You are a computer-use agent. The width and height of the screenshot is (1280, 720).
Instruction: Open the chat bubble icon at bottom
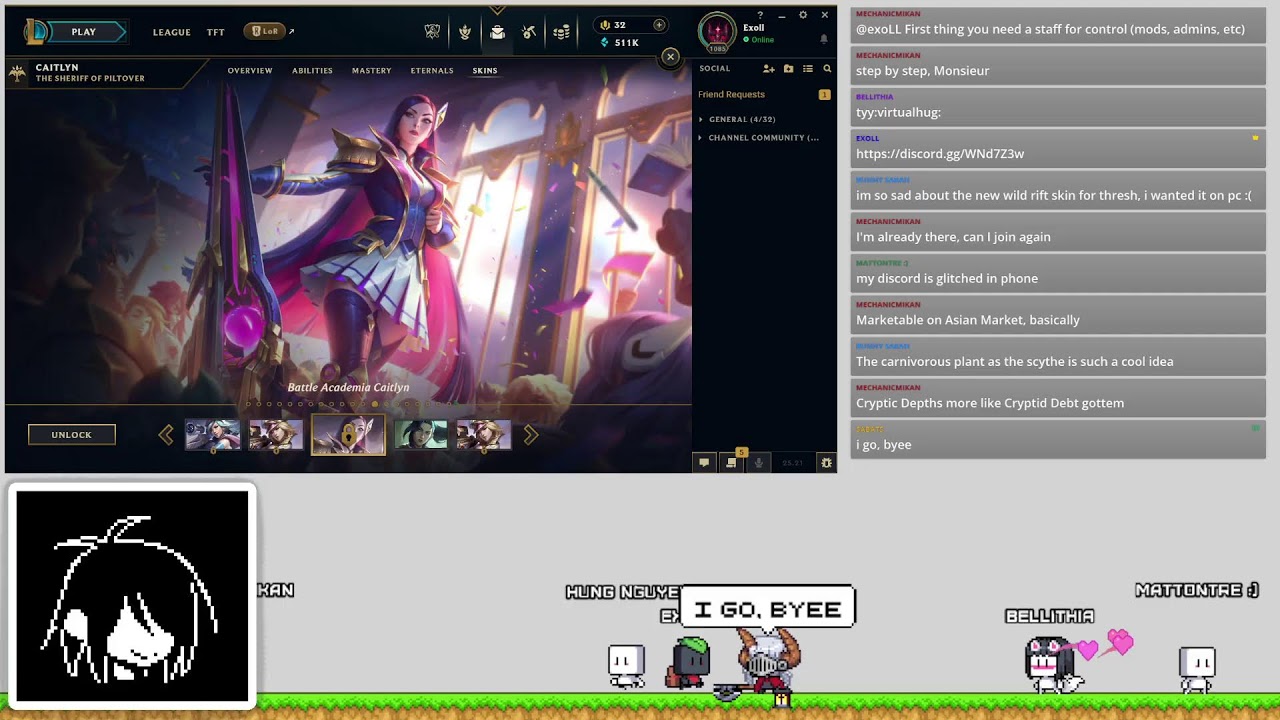704,462
